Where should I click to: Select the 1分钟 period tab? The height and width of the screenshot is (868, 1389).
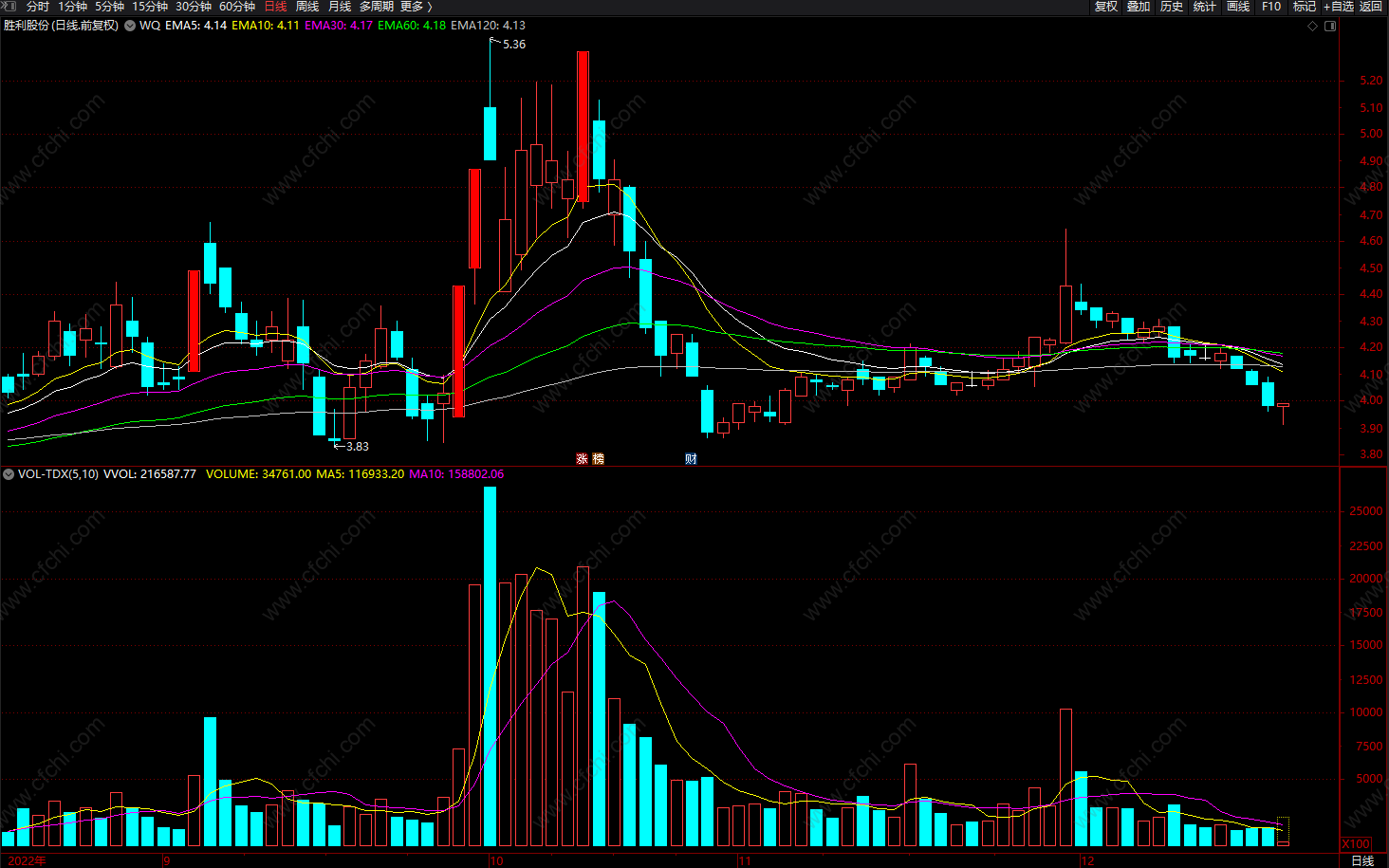click(x=73, y=7)
